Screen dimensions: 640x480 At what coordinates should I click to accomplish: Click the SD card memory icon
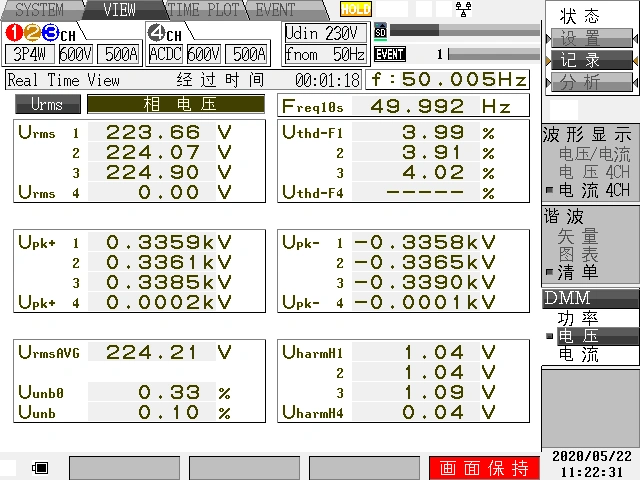pos(380,31)
